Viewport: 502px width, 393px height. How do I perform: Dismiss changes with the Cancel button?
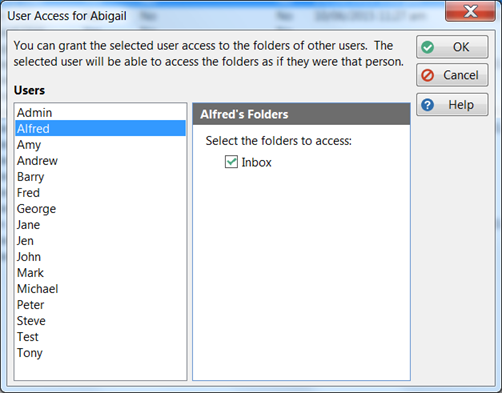pos(452,75)
